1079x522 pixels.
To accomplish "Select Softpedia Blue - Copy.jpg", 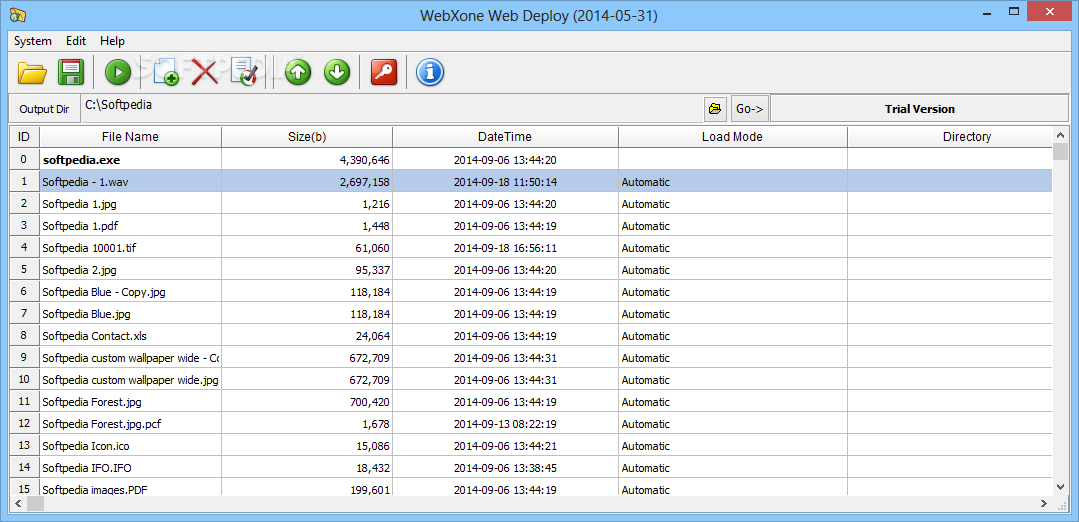I will pyautogui.click(x=104, y=292).
